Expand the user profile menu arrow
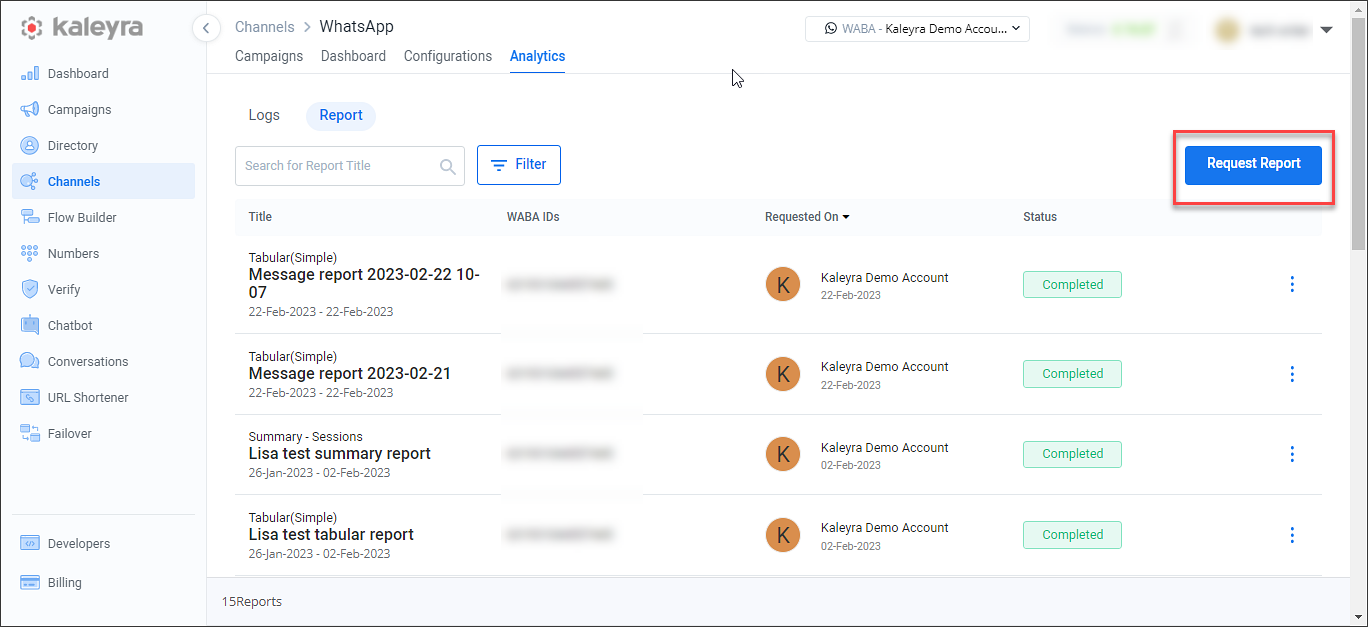This screenshot has width=1368, height=627. [x=1326, y=30]
